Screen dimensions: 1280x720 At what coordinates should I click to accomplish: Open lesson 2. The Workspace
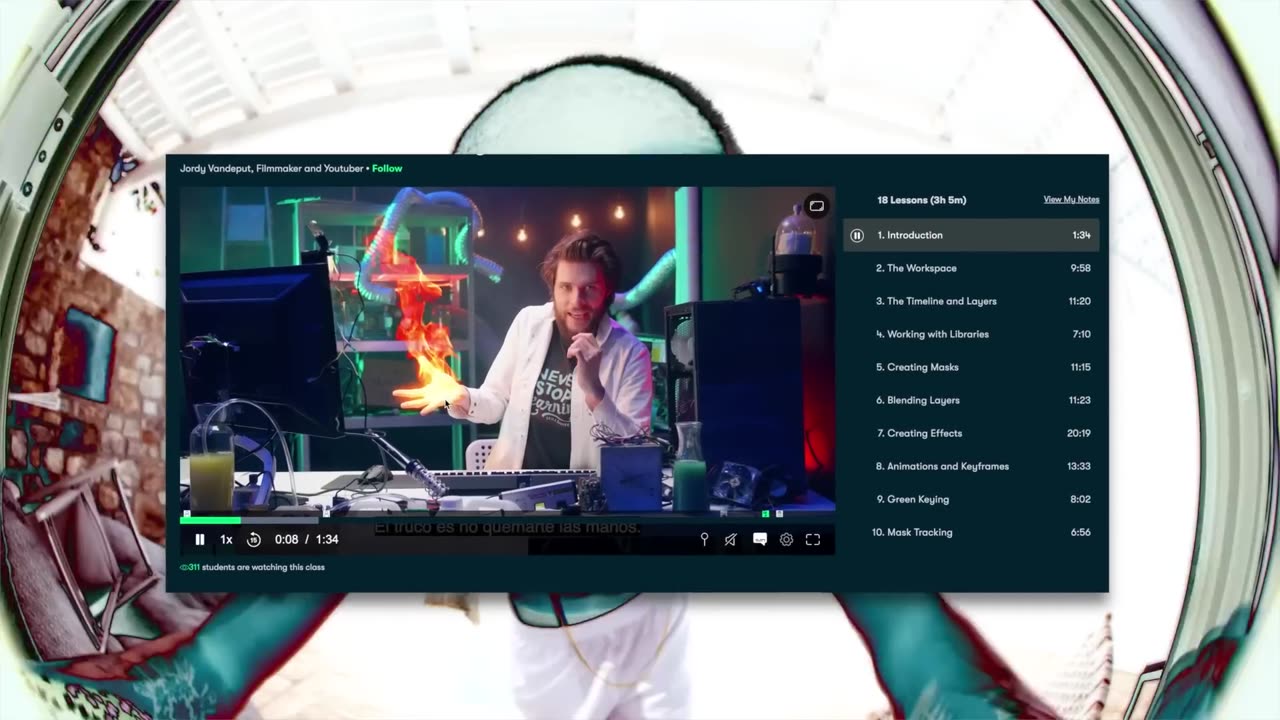971,268
